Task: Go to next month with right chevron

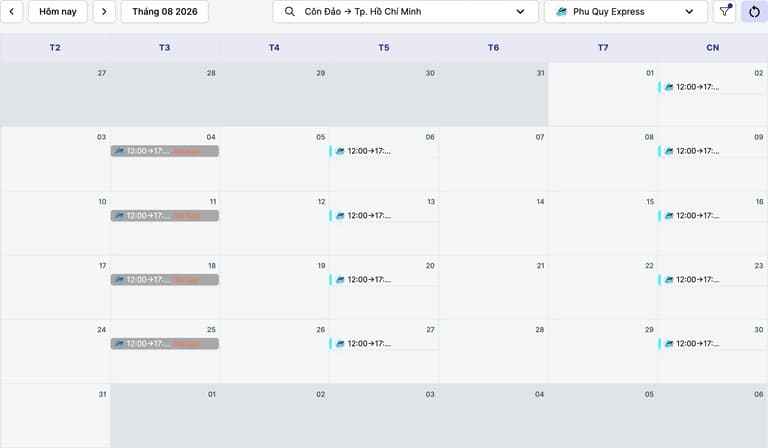Action: pyautogui.click(x=104, y=11)
